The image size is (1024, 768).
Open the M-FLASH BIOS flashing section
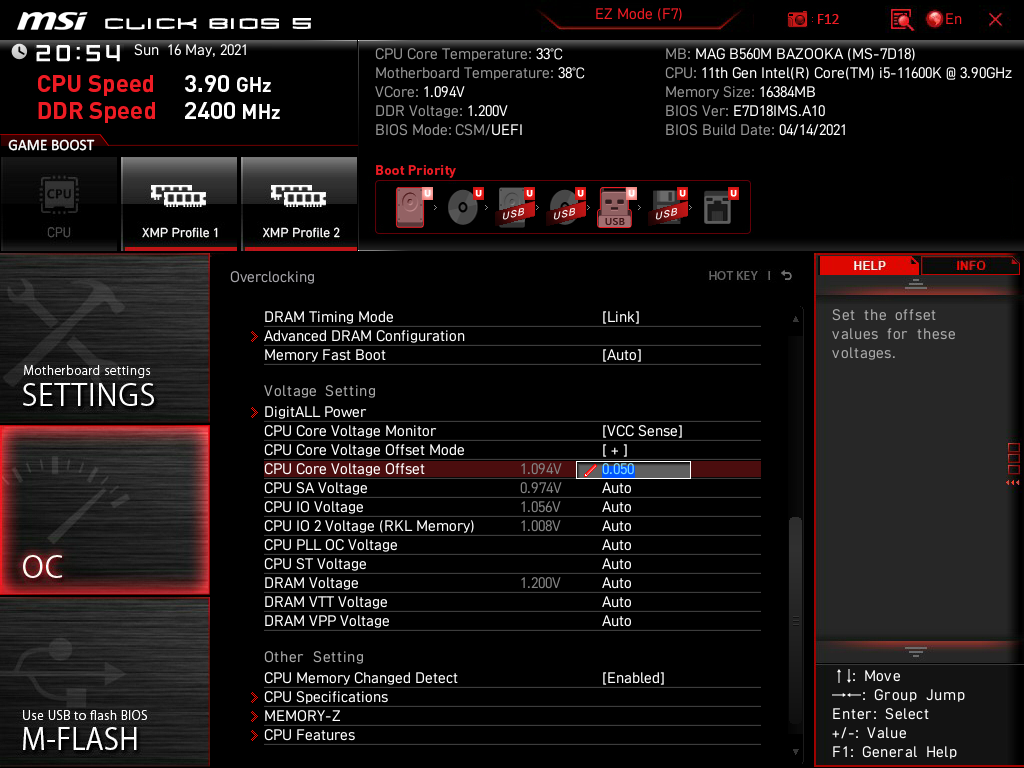(x=104, y=682)
